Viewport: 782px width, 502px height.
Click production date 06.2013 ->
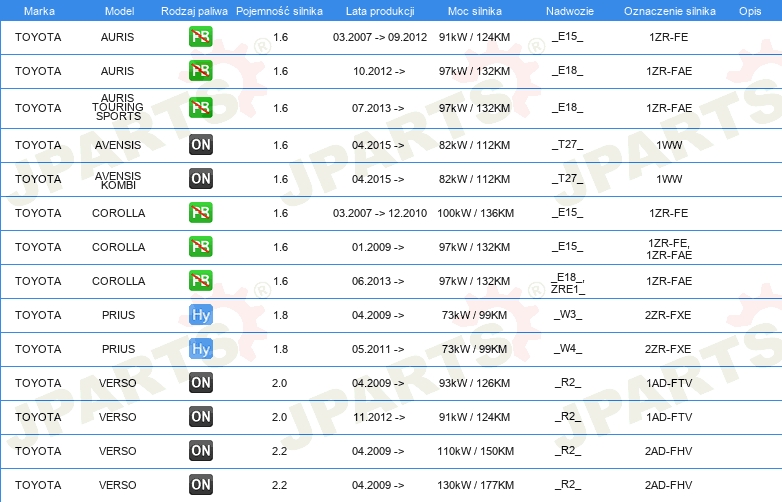(x=378, y=281)
